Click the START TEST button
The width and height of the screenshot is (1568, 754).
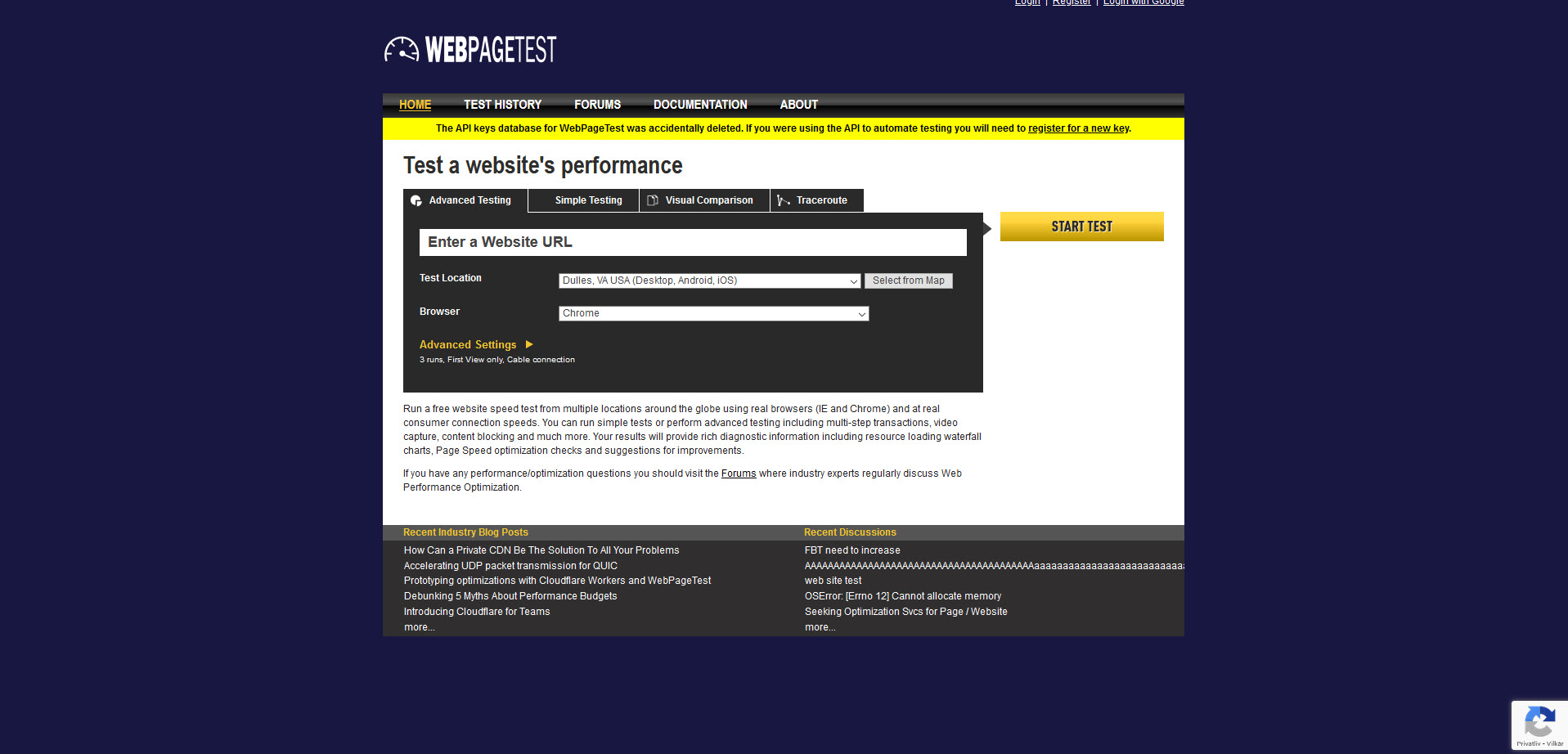click(1081, 227)
